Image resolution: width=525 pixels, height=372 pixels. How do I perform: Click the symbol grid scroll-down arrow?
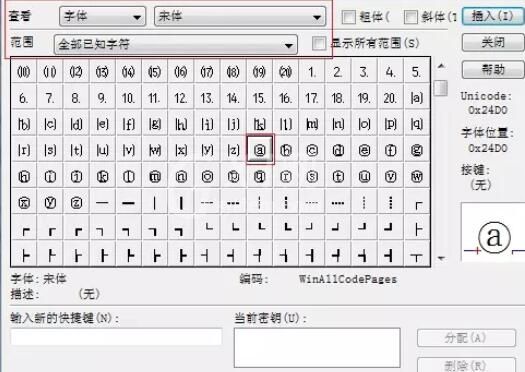441,258
